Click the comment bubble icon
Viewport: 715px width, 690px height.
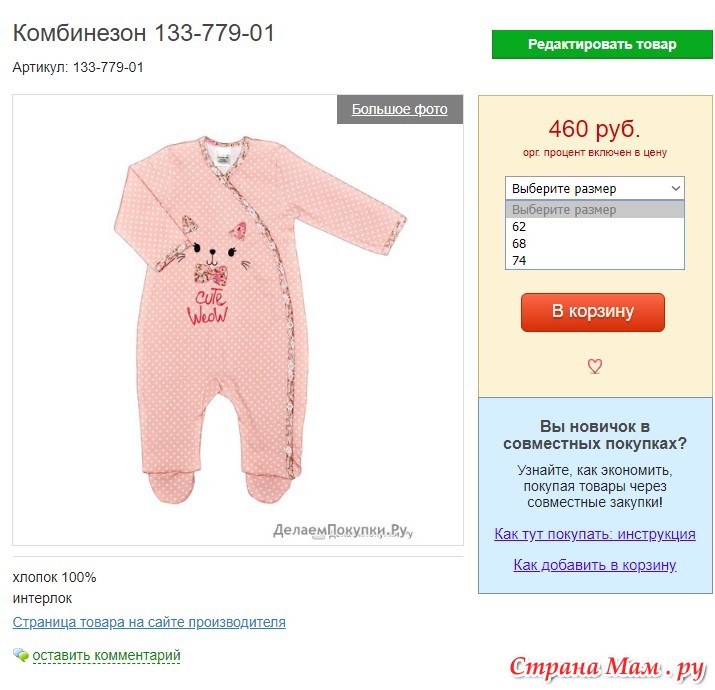tap(21, 654)
